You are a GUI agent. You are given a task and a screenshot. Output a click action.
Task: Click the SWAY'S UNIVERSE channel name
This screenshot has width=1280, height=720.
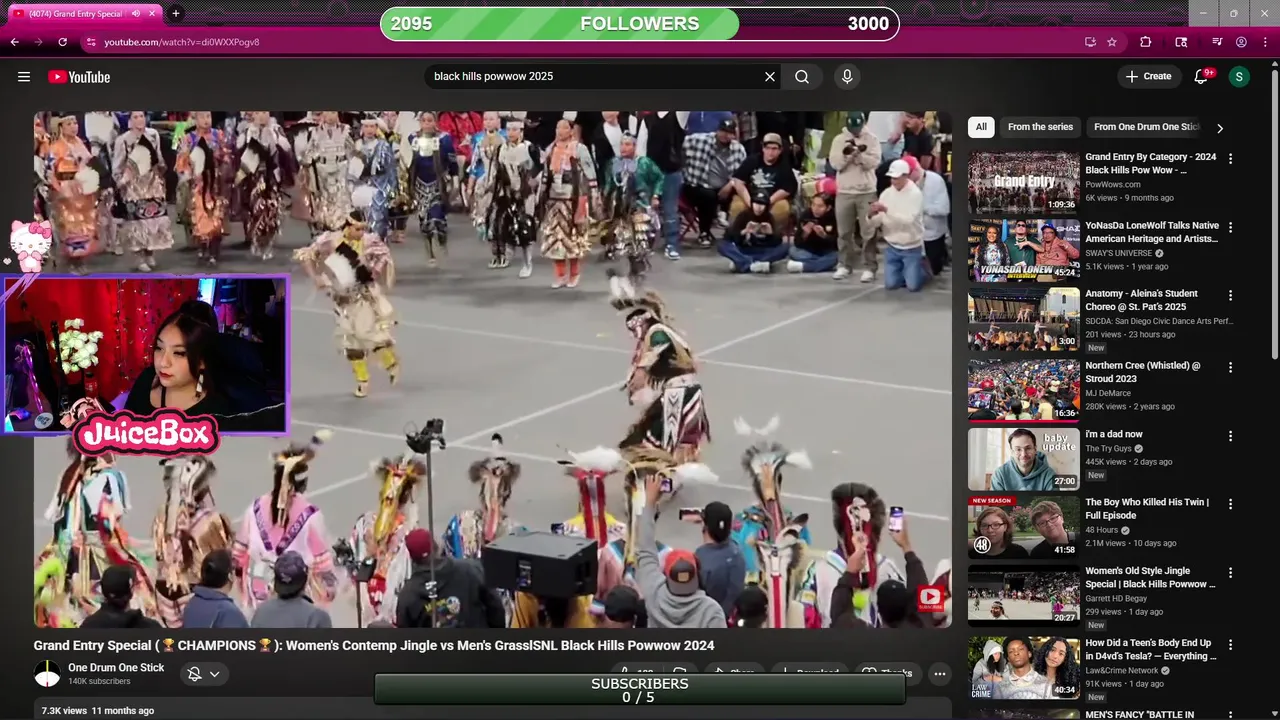1119,253
